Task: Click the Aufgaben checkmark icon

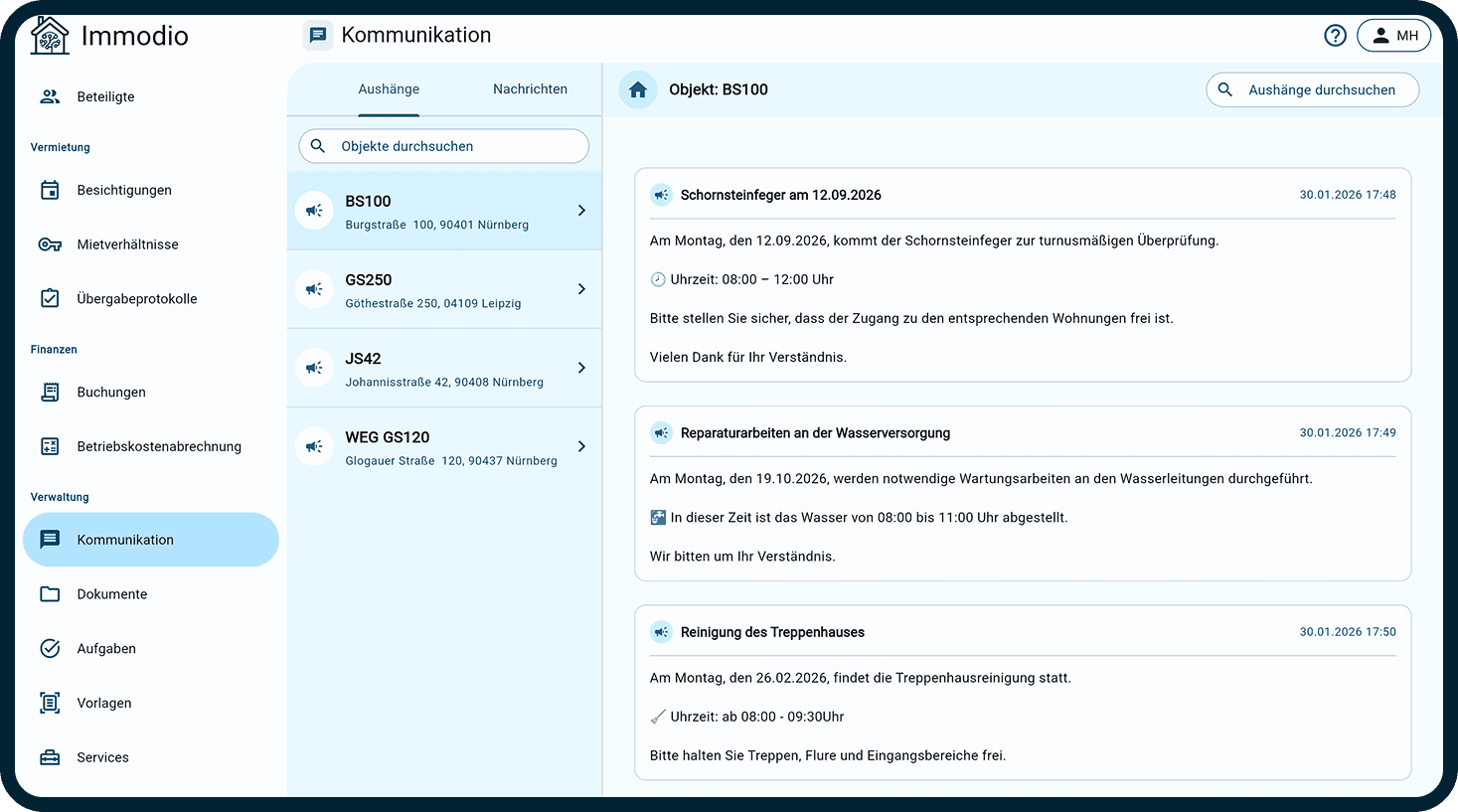Action: point(50,648)
